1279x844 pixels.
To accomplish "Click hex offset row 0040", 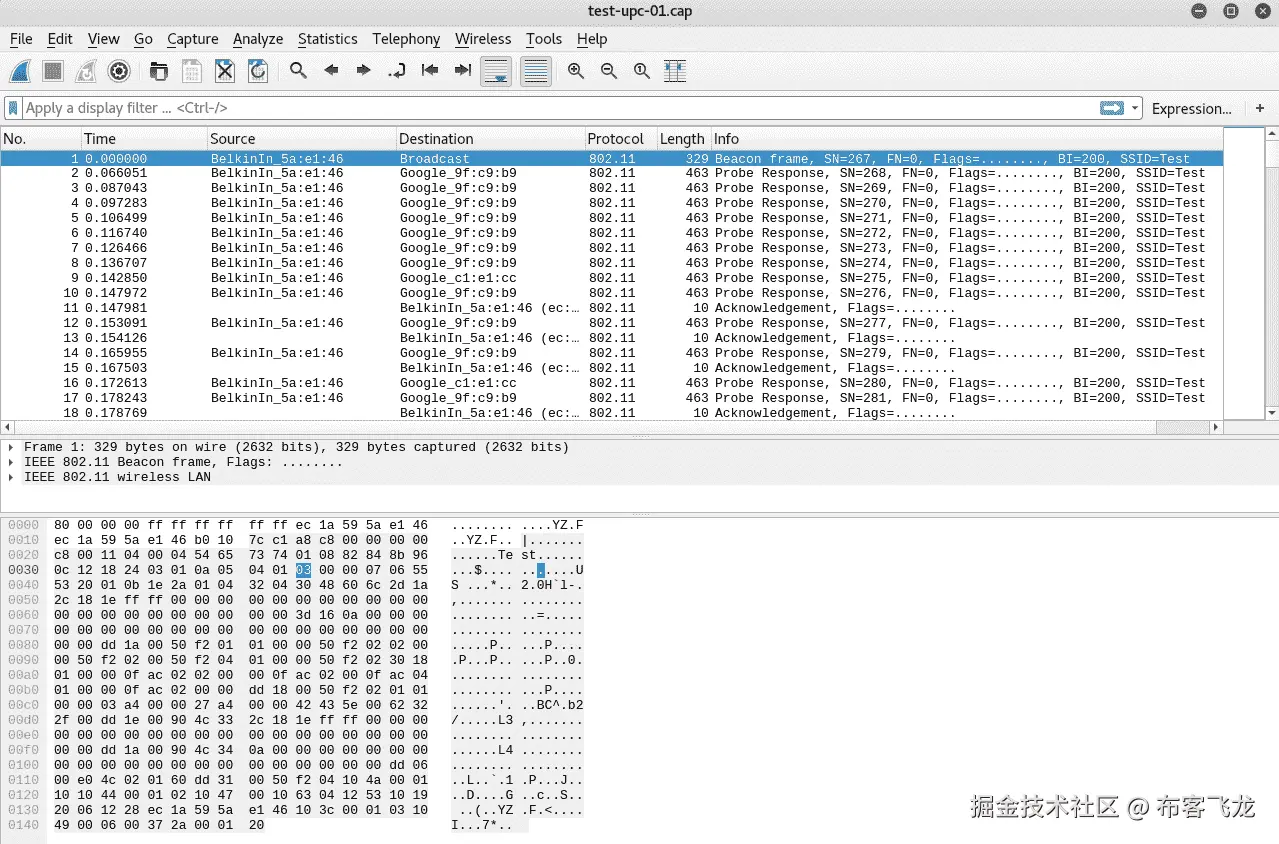I will 23,584.
